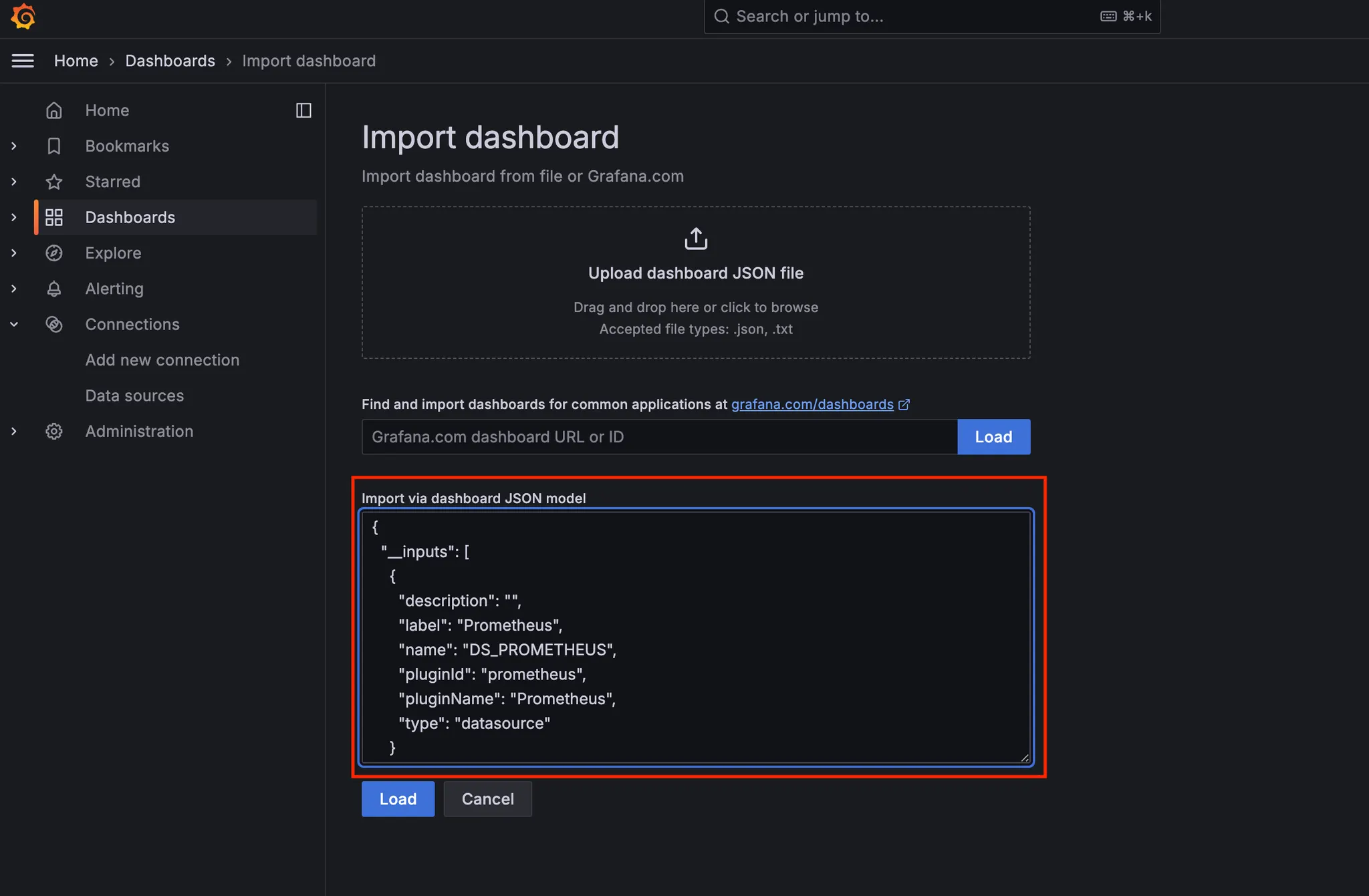Expand the Bookmarks section chevron
This screenshot has width=1369, height=896.
click(14, 146)
